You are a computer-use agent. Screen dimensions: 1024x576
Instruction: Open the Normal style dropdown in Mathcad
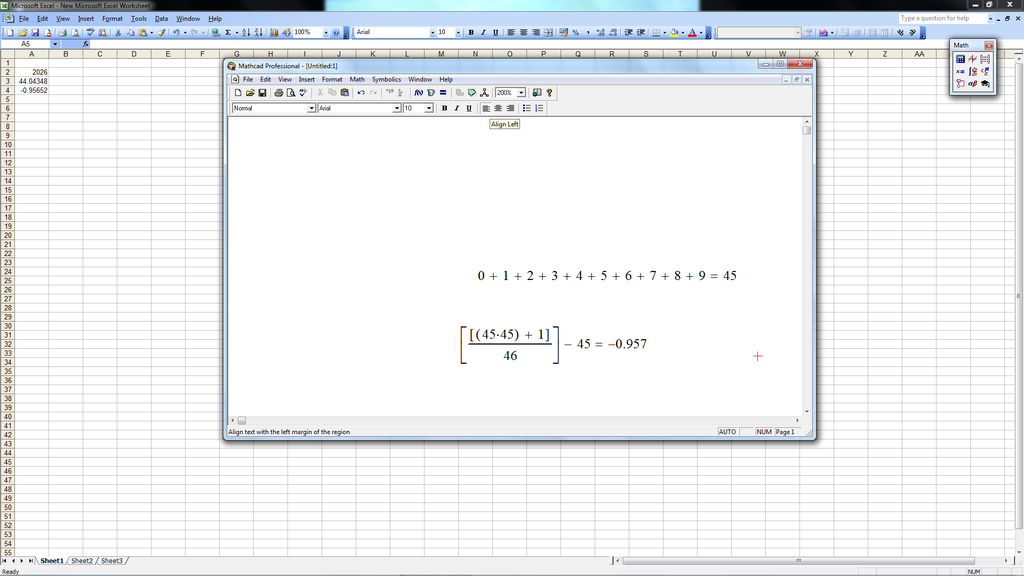311,108
